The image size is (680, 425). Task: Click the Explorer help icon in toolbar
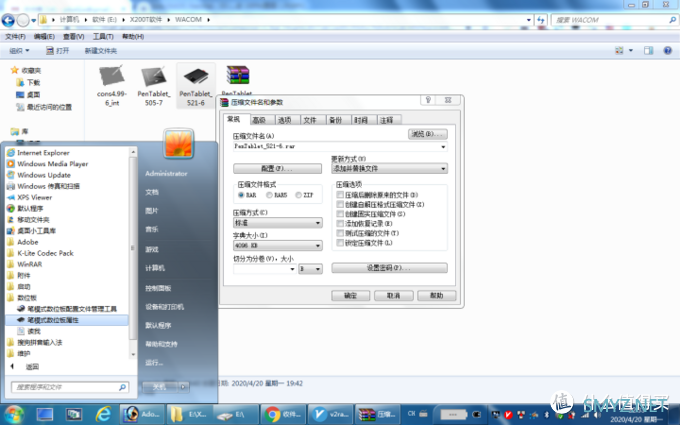[668, 51]
